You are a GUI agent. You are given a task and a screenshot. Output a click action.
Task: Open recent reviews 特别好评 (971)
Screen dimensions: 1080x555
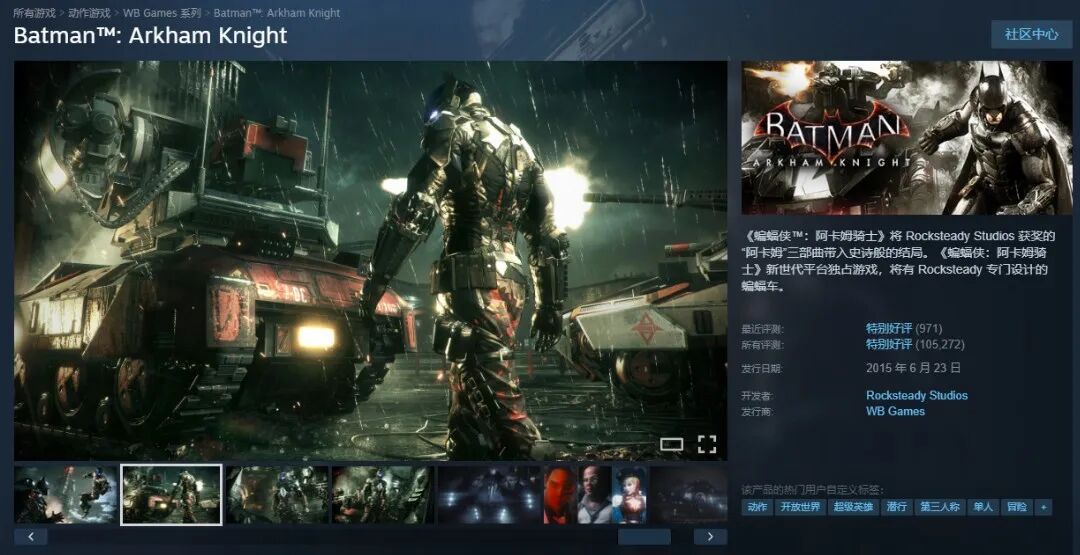coord(904,328)
